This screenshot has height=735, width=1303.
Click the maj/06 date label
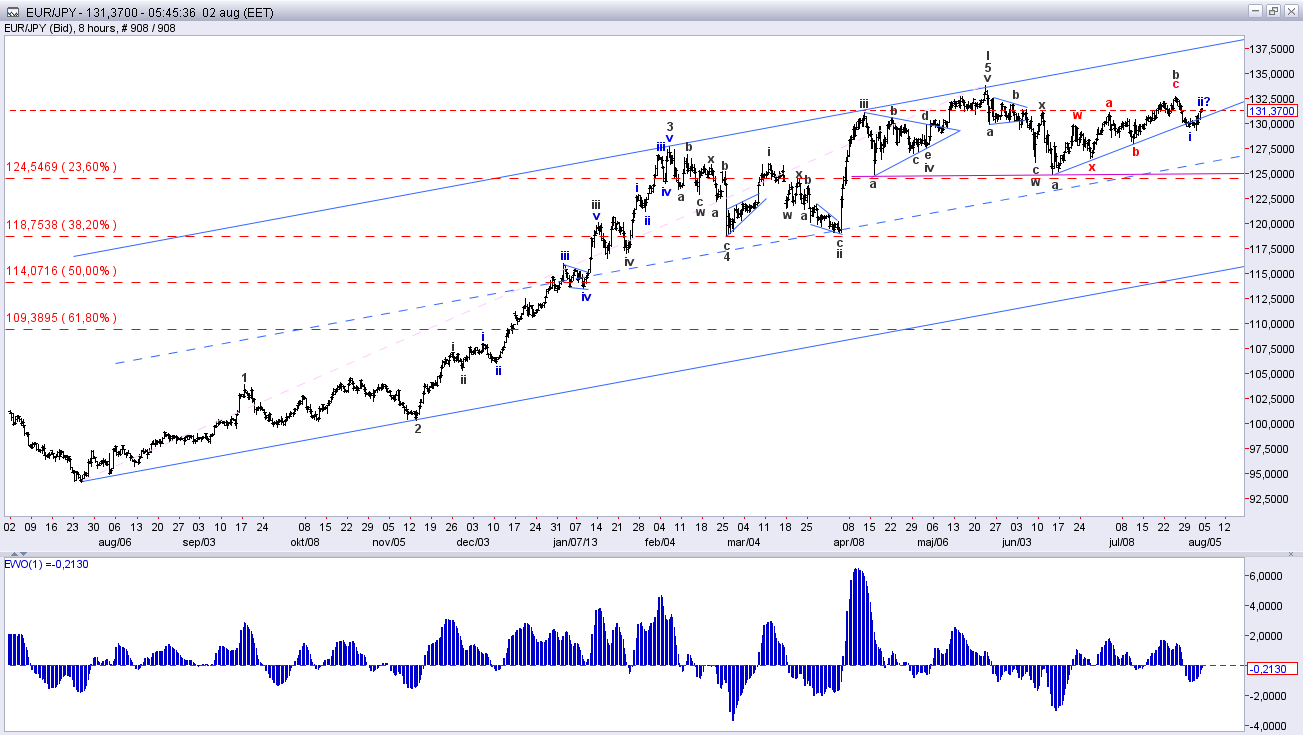933,541
